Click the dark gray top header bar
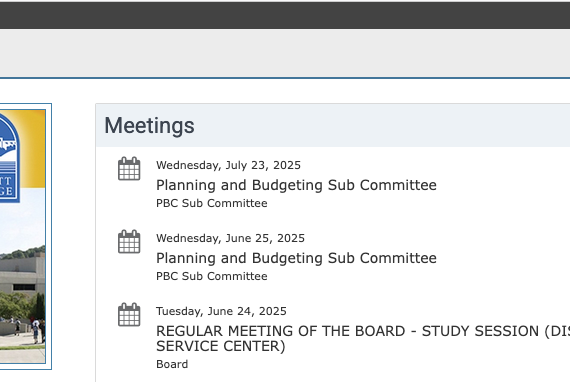Screen dimensions: 570x382 click(285, 15)
